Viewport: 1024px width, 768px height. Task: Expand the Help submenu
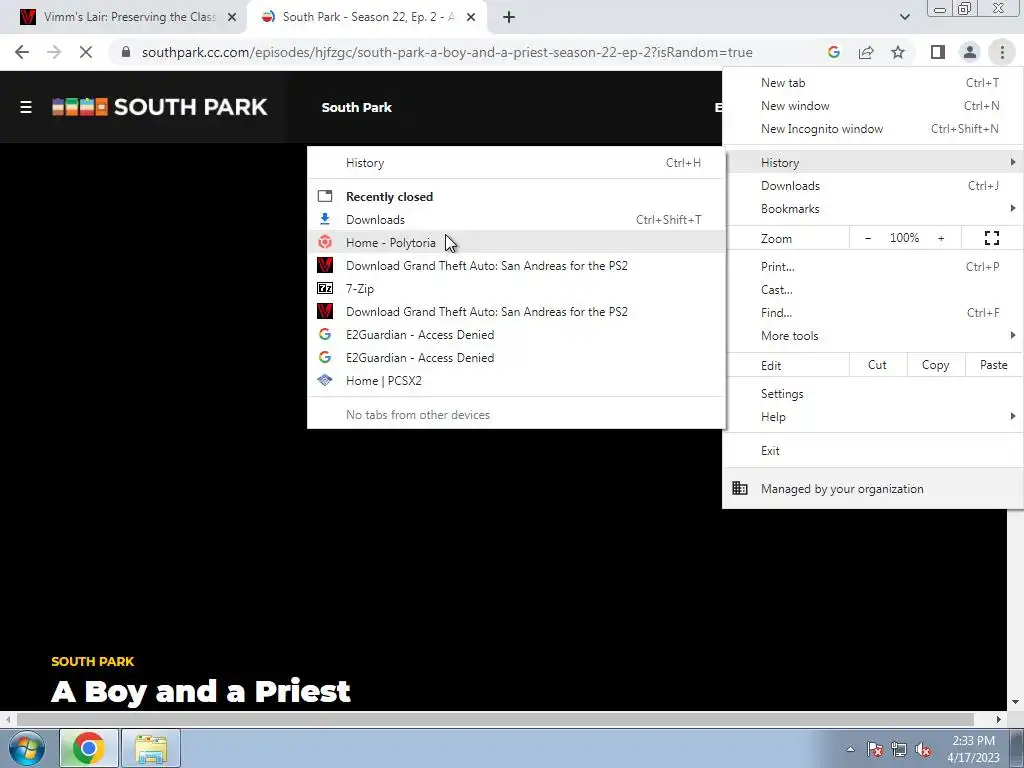(x=872, y=417)
